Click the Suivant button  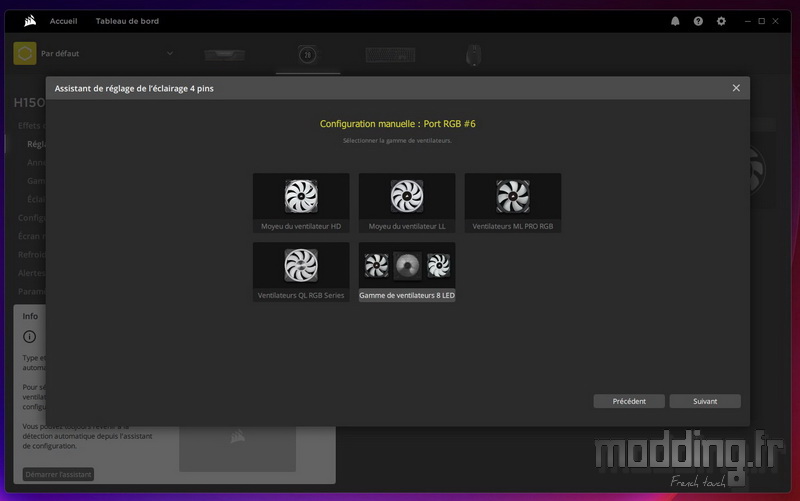[x=705, y=401]
